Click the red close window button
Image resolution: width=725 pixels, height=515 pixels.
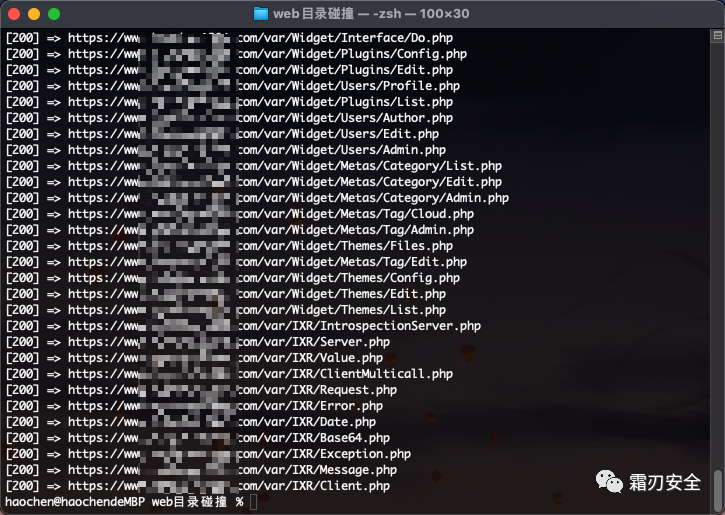pyautogui.click(x=14, y=14)
